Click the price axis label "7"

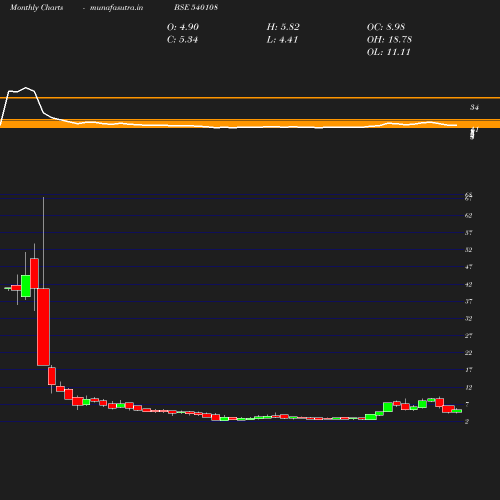467,404
